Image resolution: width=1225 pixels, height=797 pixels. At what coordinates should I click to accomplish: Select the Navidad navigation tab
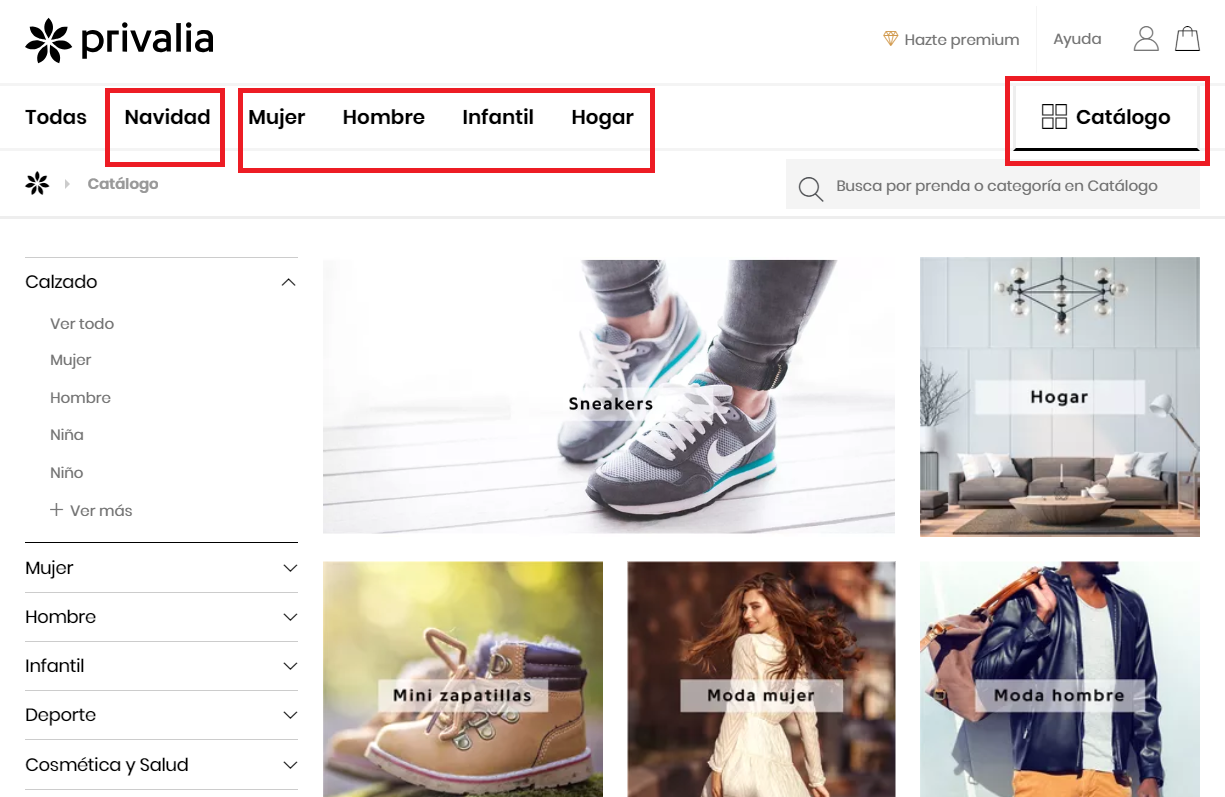(x=167, y=117)
